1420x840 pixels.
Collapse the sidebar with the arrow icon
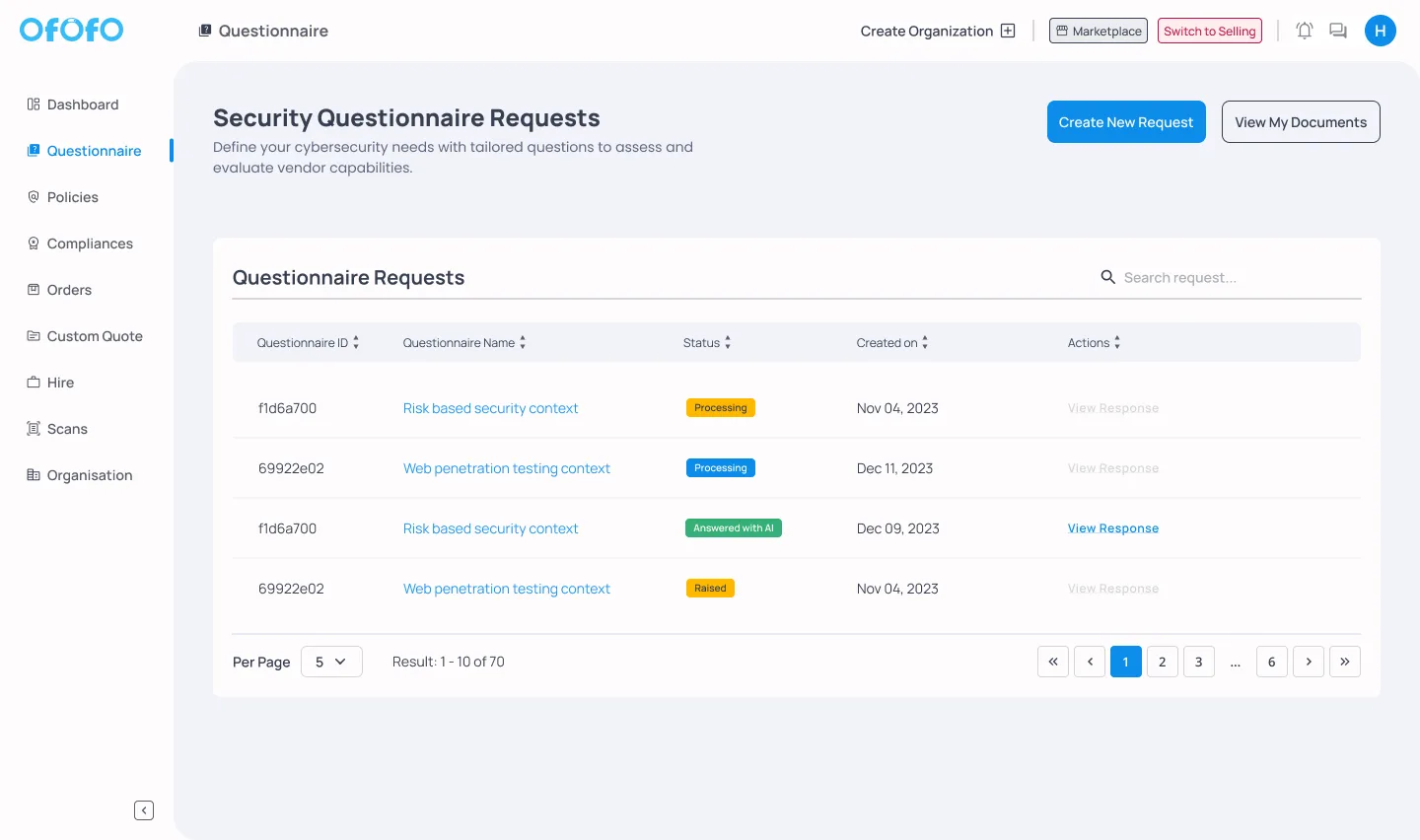[144, 810]
